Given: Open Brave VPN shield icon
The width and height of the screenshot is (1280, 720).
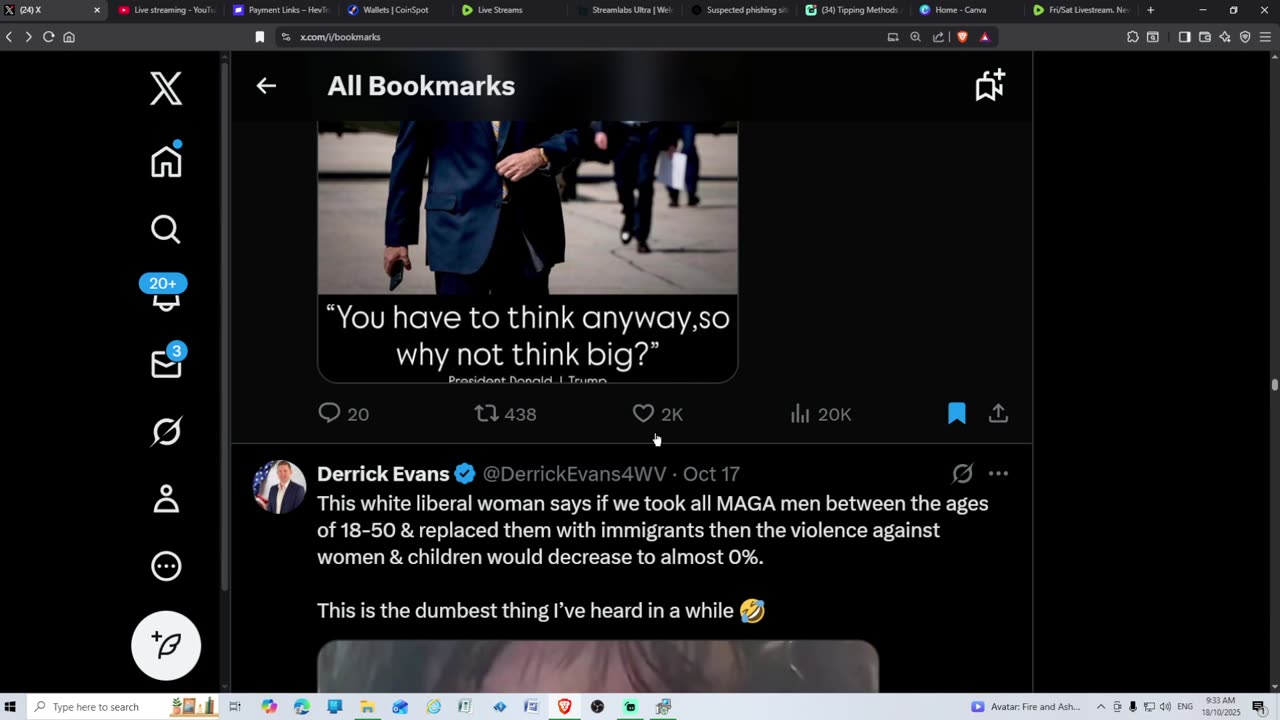Looking at the screenshot, I should pyautogui.click(x=1245, y=37).
